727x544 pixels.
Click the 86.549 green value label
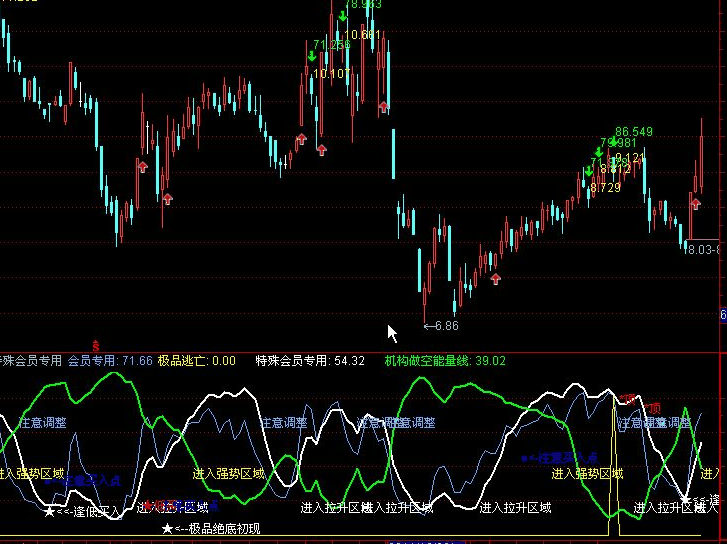[634, 132]
